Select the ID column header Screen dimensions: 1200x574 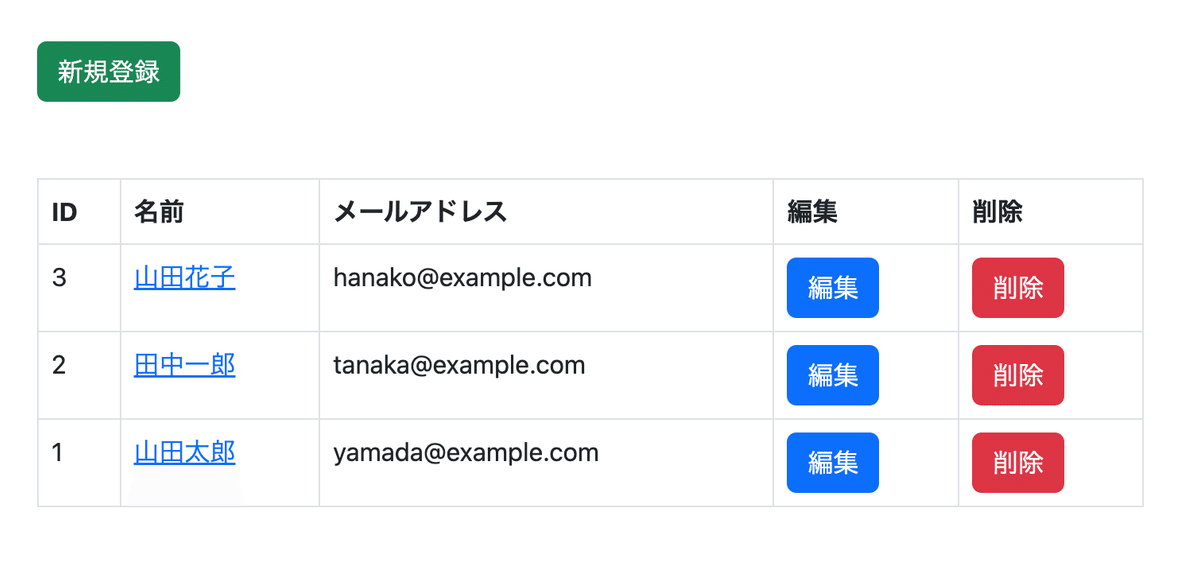pyautogui.click(x=79, y=211)
